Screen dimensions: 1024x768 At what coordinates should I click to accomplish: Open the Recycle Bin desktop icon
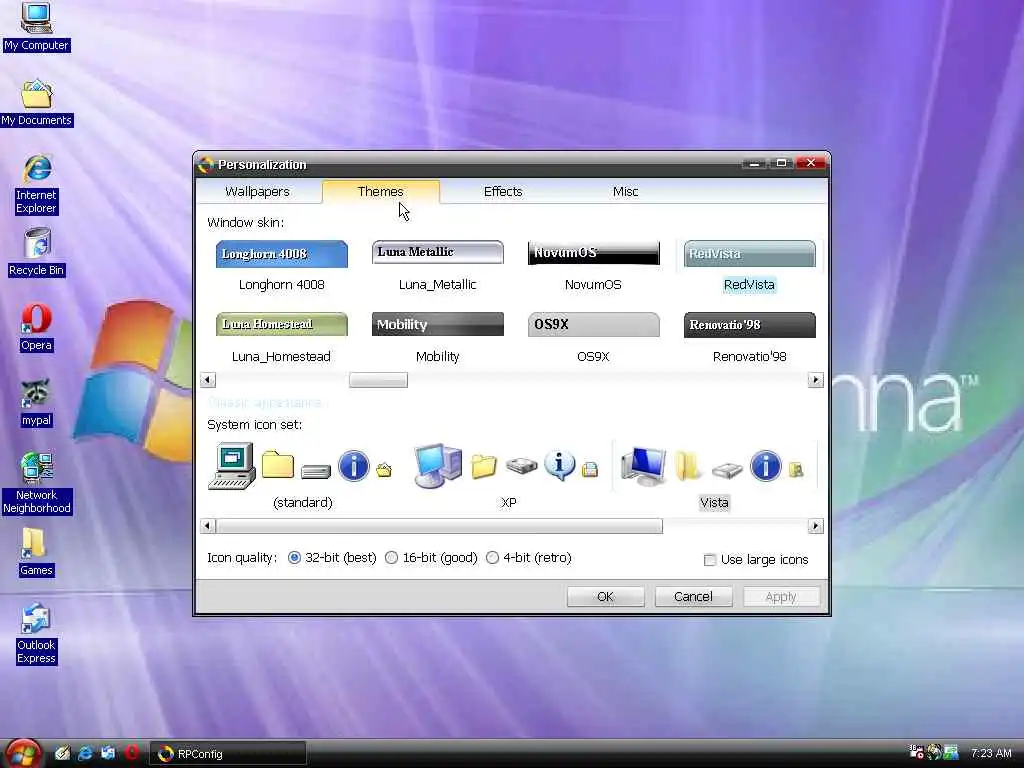pos(37,252)
